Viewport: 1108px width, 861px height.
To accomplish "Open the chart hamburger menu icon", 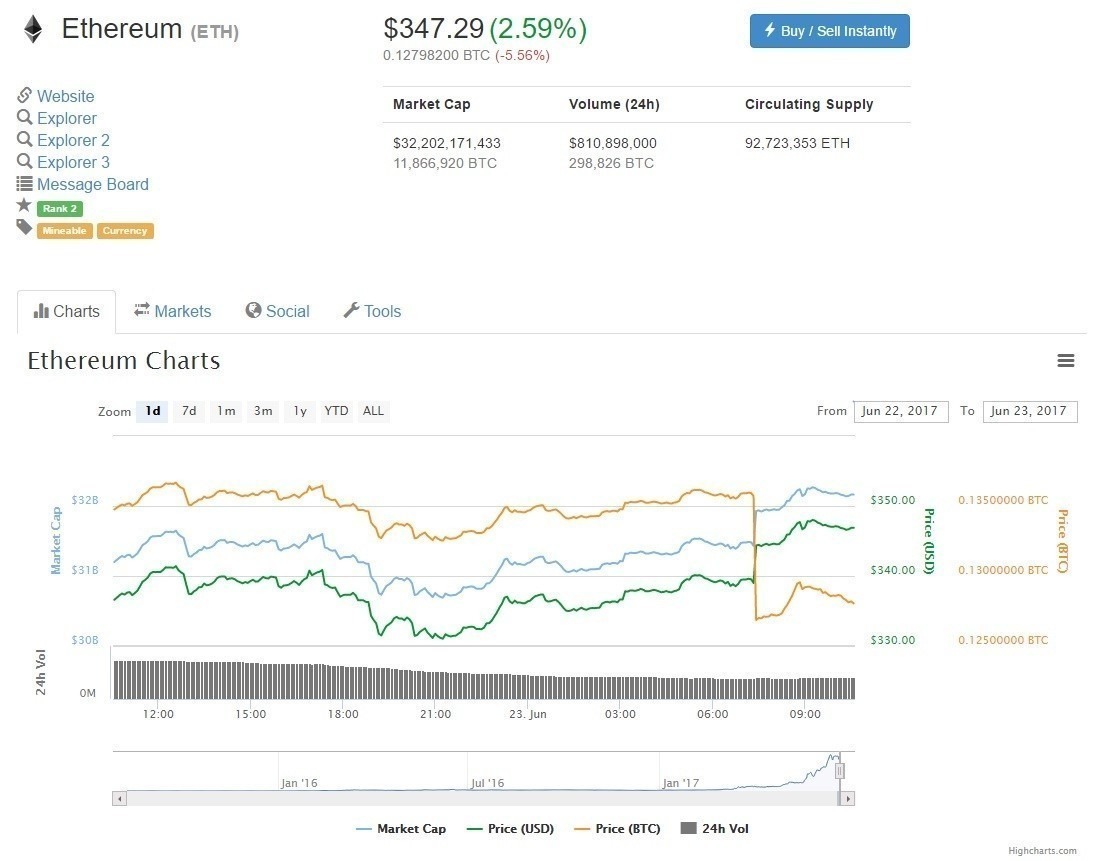I will [1066, 361].
